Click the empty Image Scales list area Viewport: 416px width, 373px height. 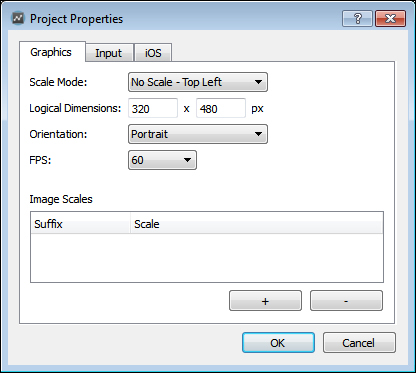pos(207,258)
